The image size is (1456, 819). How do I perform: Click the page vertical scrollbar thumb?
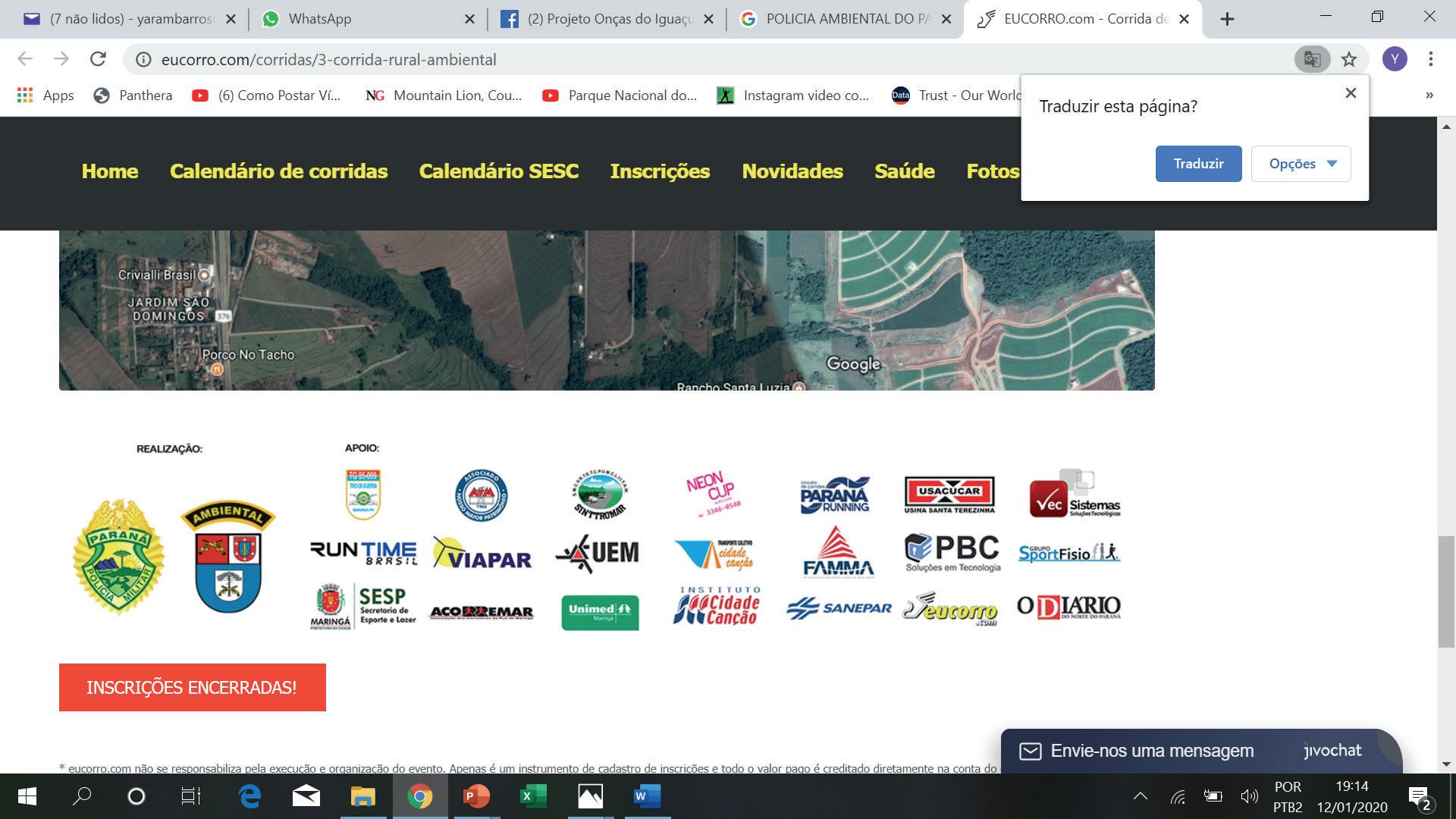point(1445,591)
